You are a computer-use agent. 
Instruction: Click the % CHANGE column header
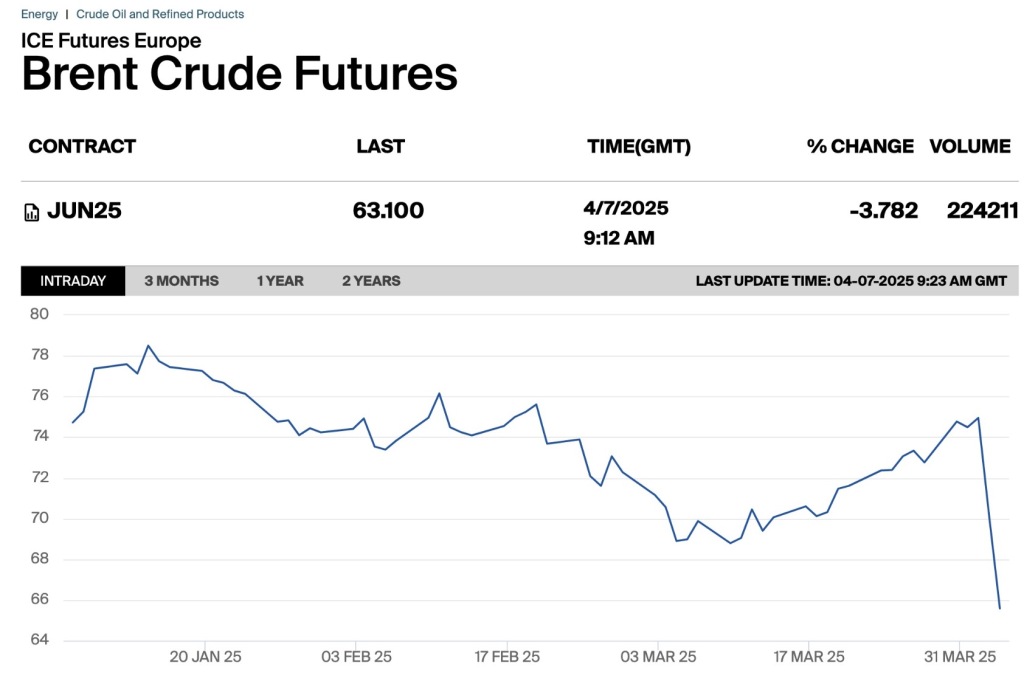pyautogui.click(x=860, y=146)
